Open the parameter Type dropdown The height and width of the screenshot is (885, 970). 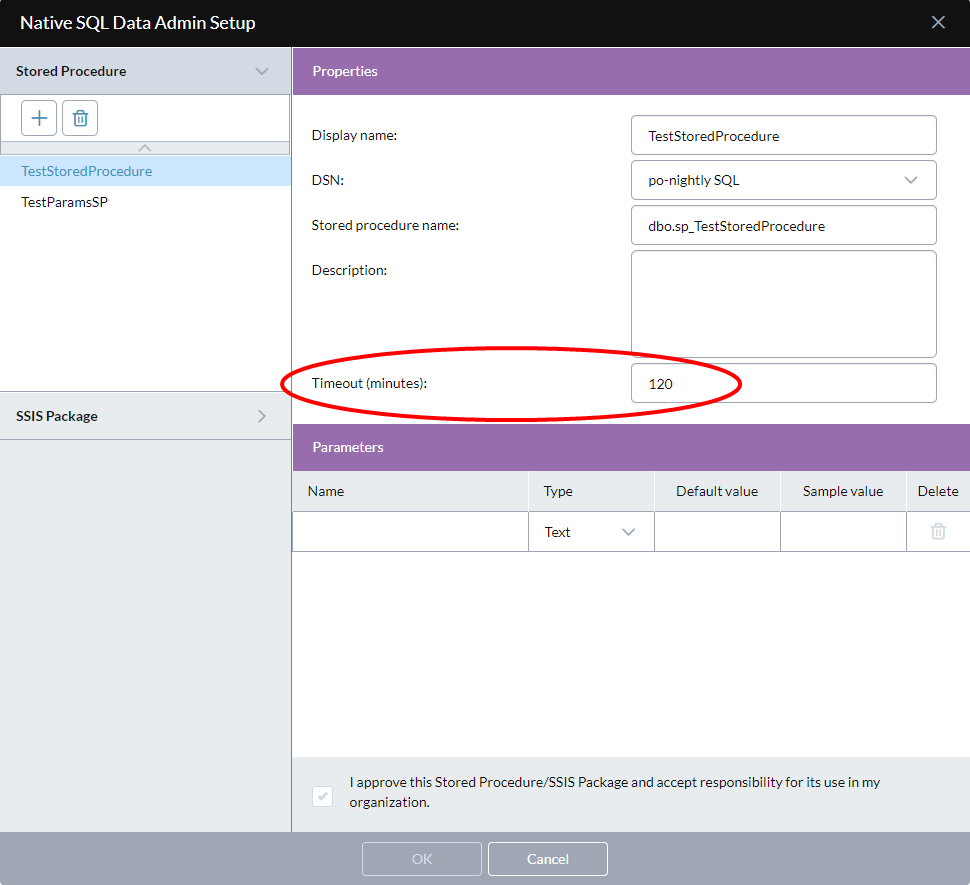tap(591, 532)
